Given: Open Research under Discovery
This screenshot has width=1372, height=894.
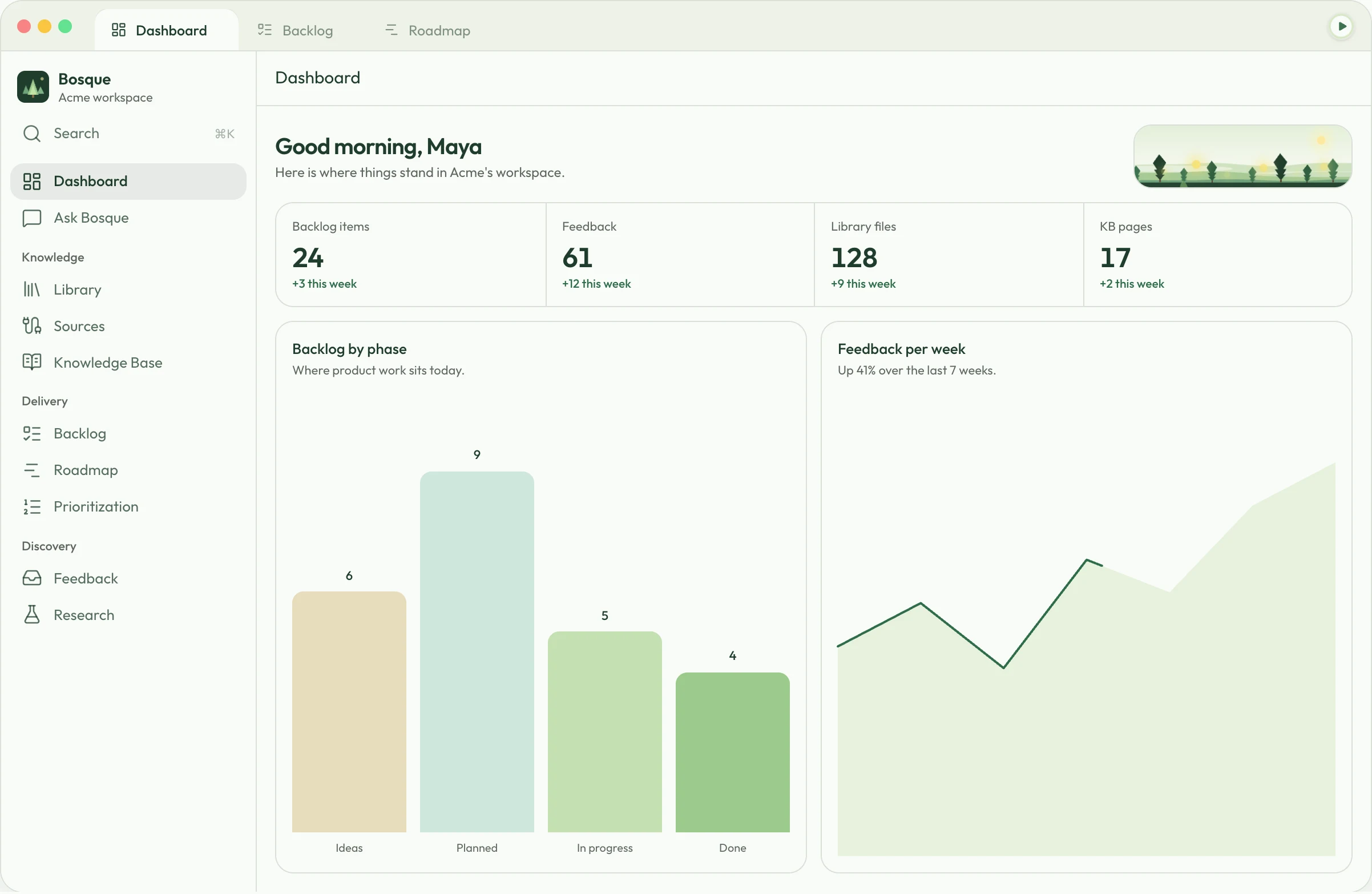Looking at the screenshot, I should point(128,615).
